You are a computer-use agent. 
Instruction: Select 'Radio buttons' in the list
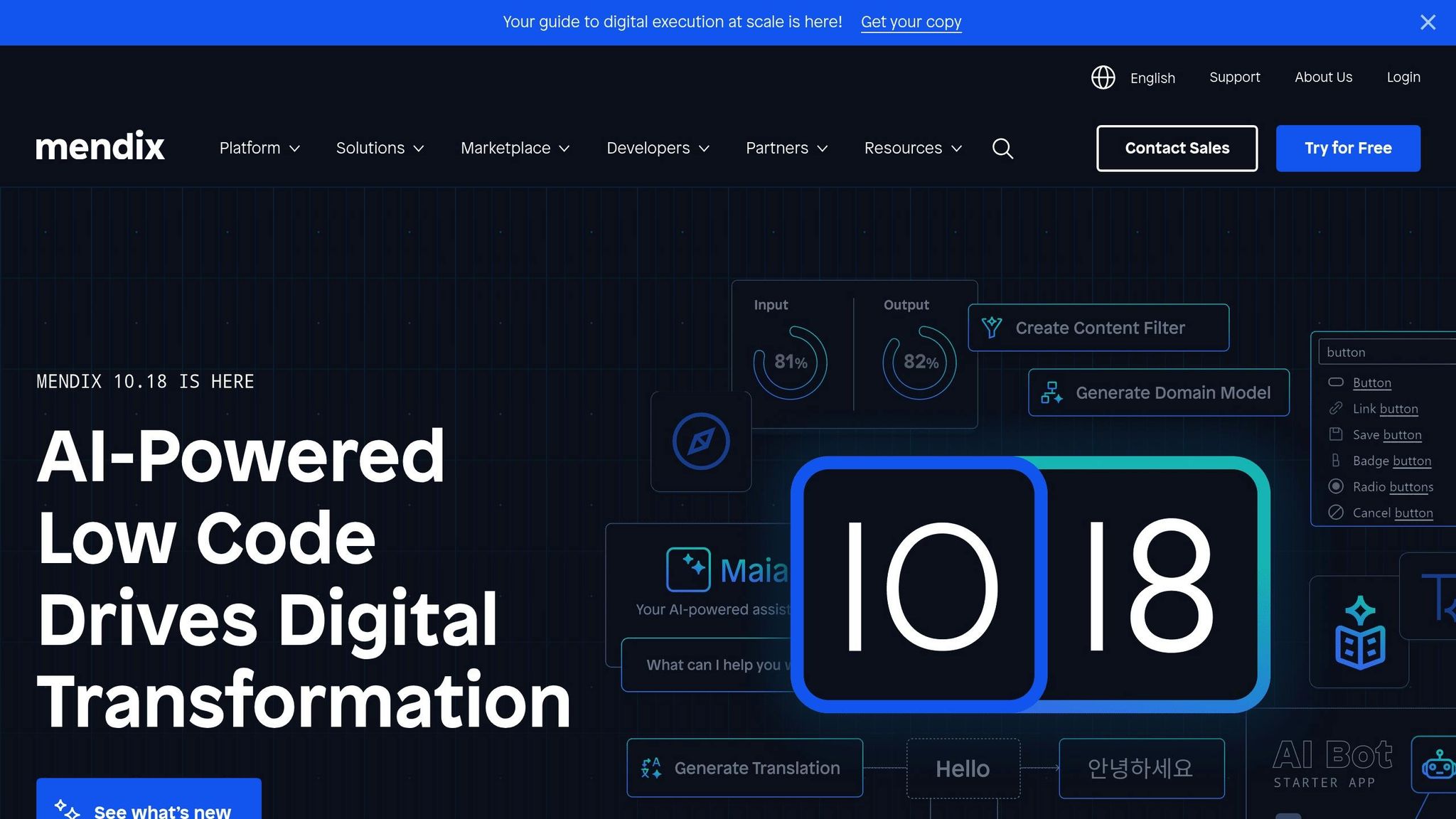[1393, 486]
